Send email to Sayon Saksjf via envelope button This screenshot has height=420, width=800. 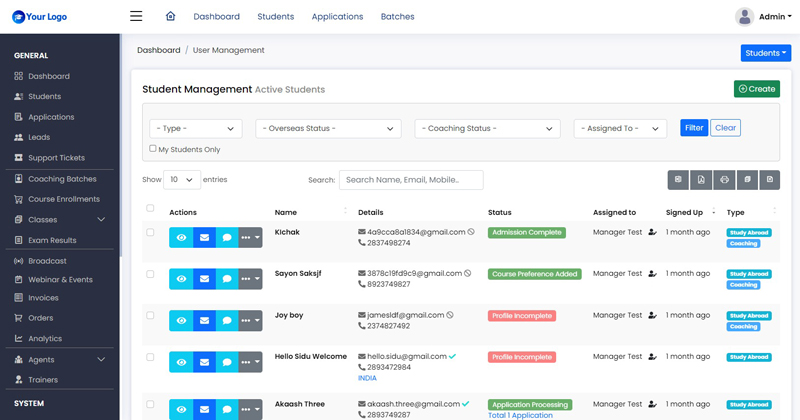pyautogui.click(x=205, y=279)
